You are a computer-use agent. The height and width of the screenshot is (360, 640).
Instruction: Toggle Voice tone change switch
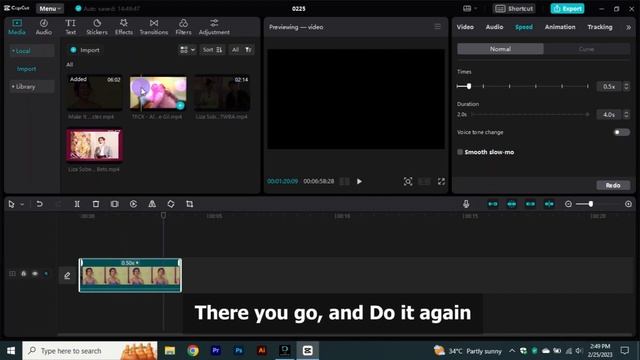coord(622,132)
